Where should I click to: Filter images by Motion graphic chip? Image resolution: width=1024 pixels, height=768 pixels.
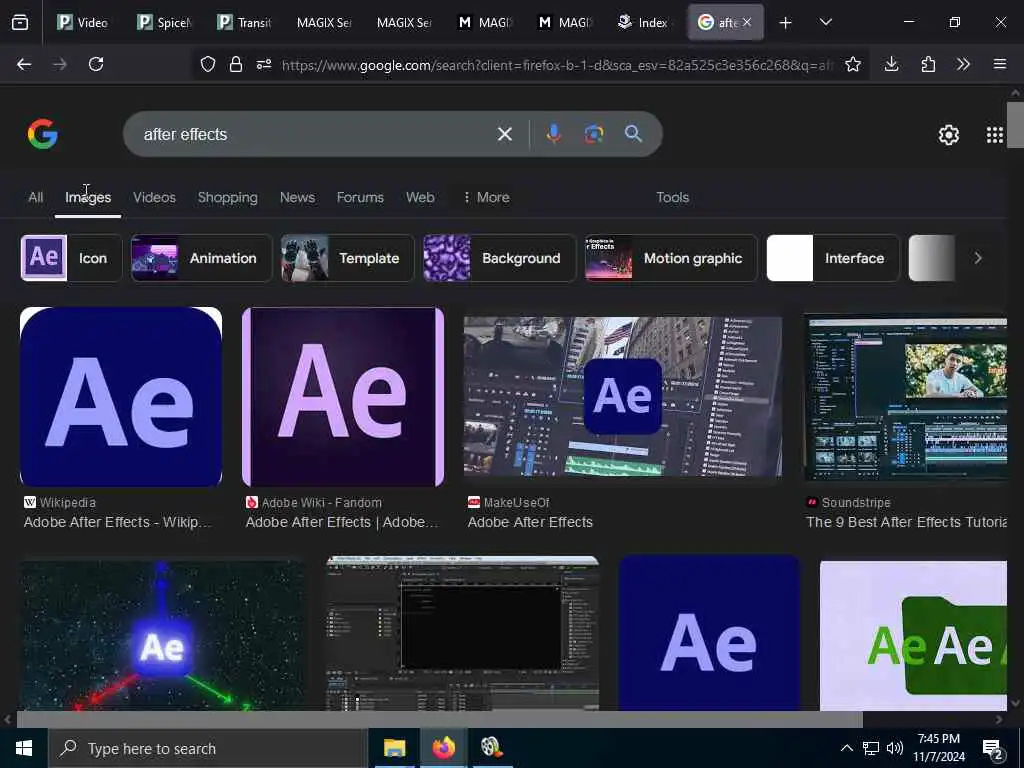pyautogui.click(x=671, y=258)
